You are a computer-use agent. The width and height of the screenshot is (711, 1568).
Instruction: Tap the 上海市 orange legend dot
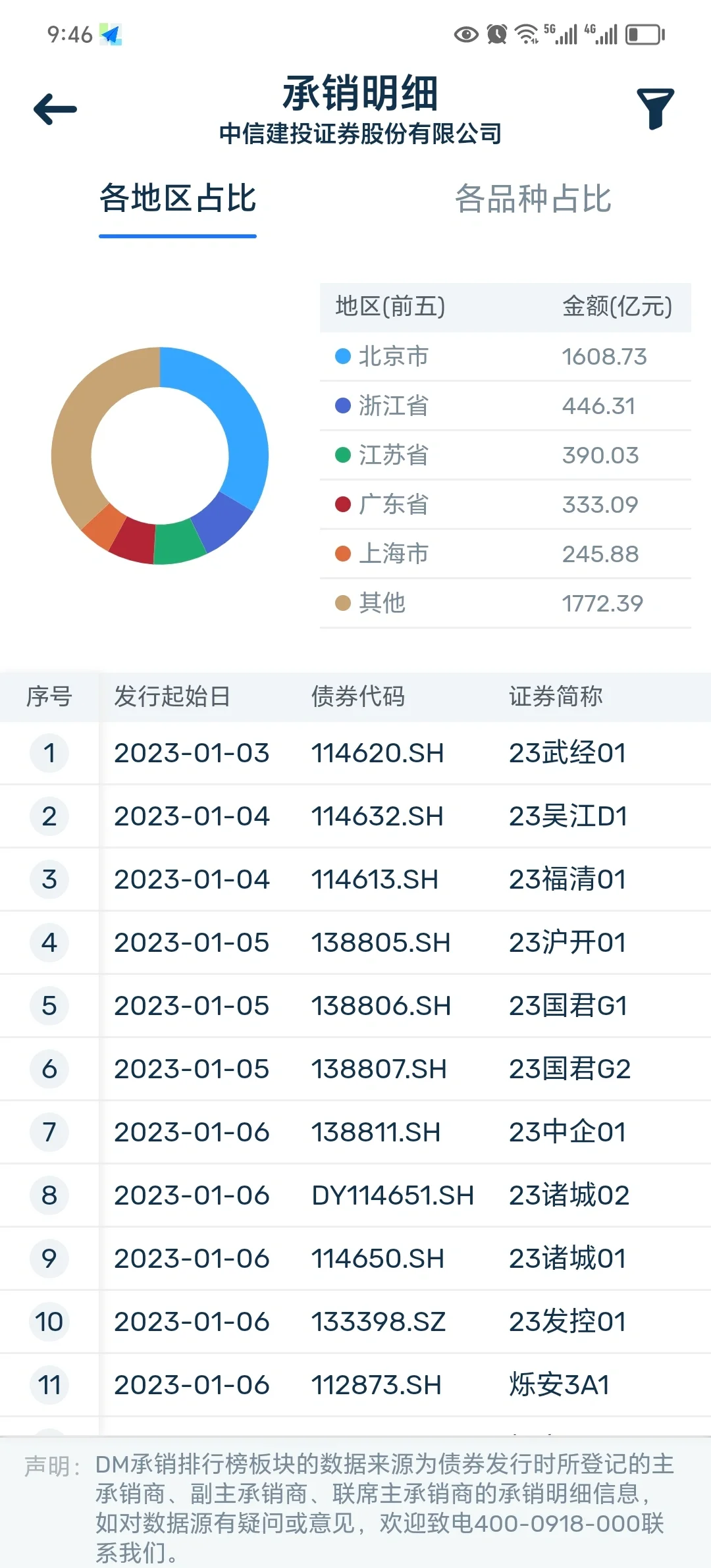tap(344, 554)
